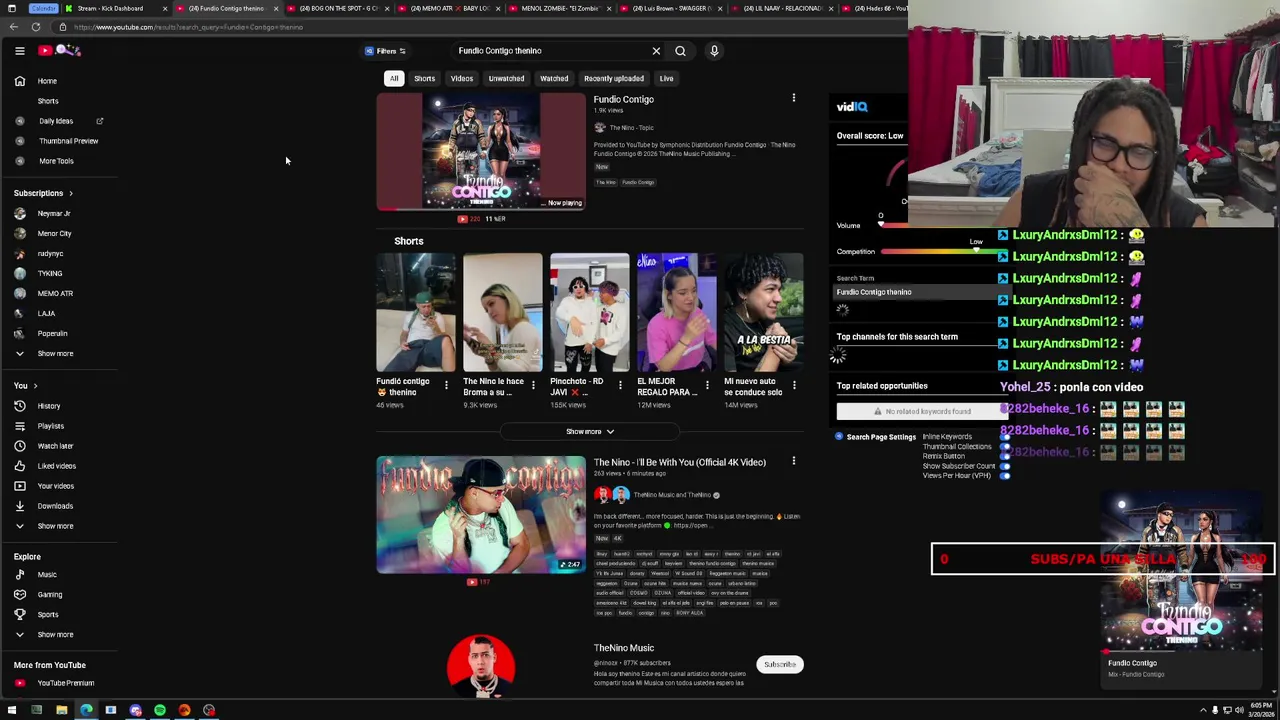Go back in the browser
This screenshot has height=720, width=1280.
[13, 27]
